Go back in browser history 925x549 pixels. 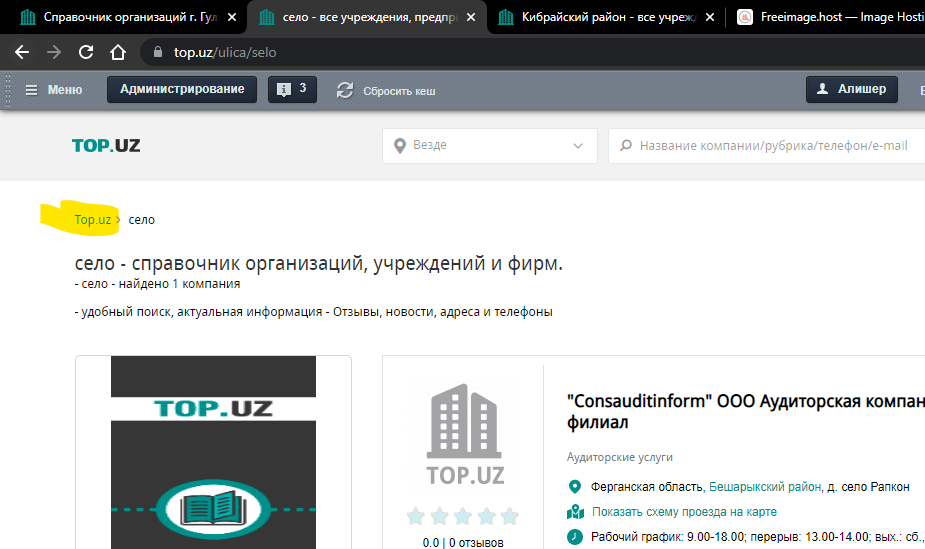pos(22,52)
